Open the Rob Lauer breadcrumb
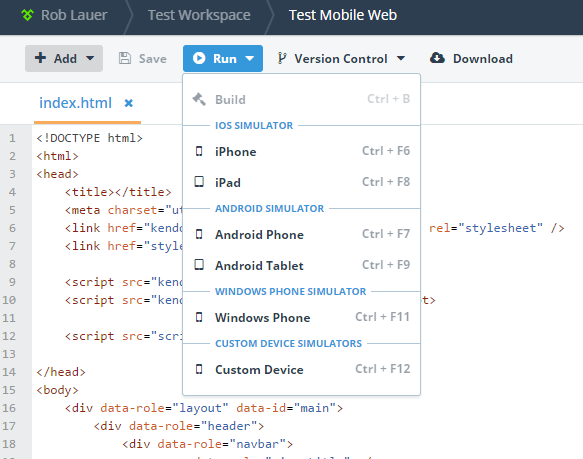This screenshot has height=459, width=583. pos(74,15)
